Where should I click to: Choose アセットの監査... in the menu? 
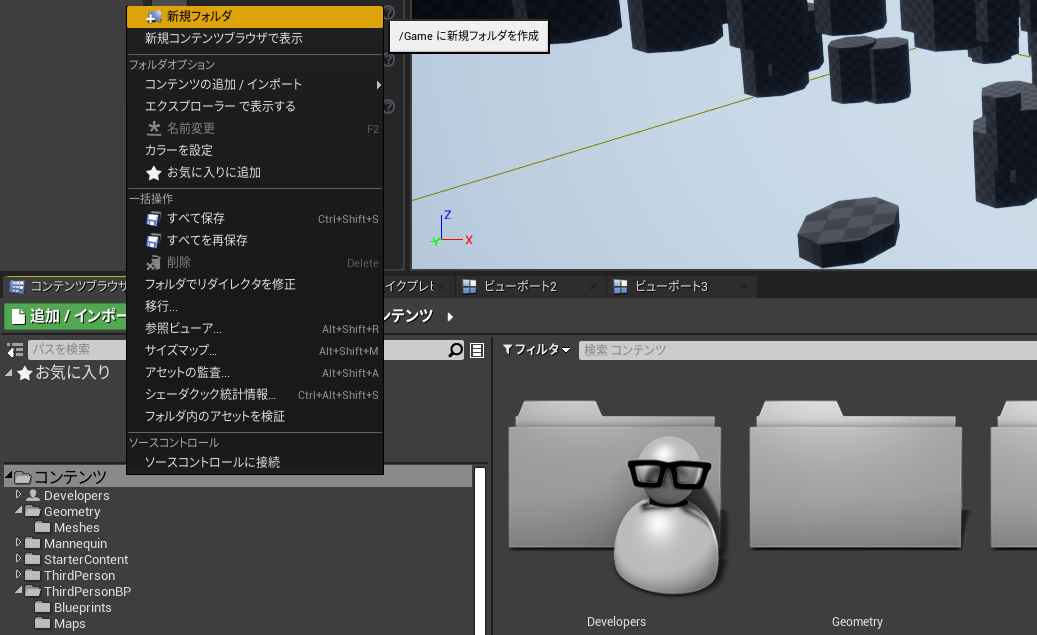(255, 373)
